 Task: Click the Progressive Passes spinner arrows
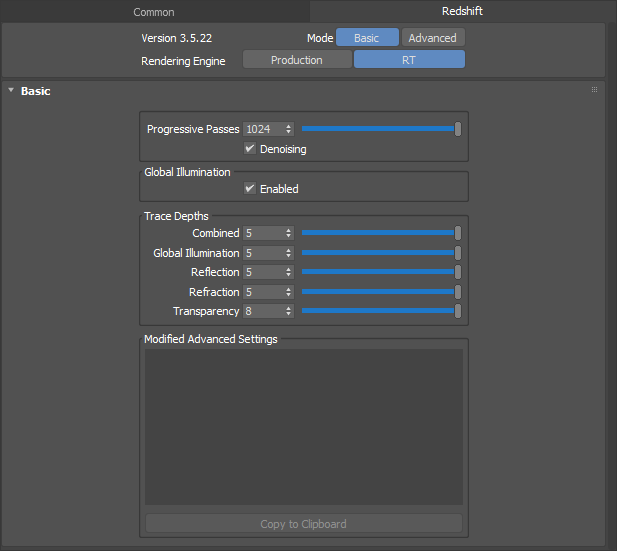pos(289,129)
